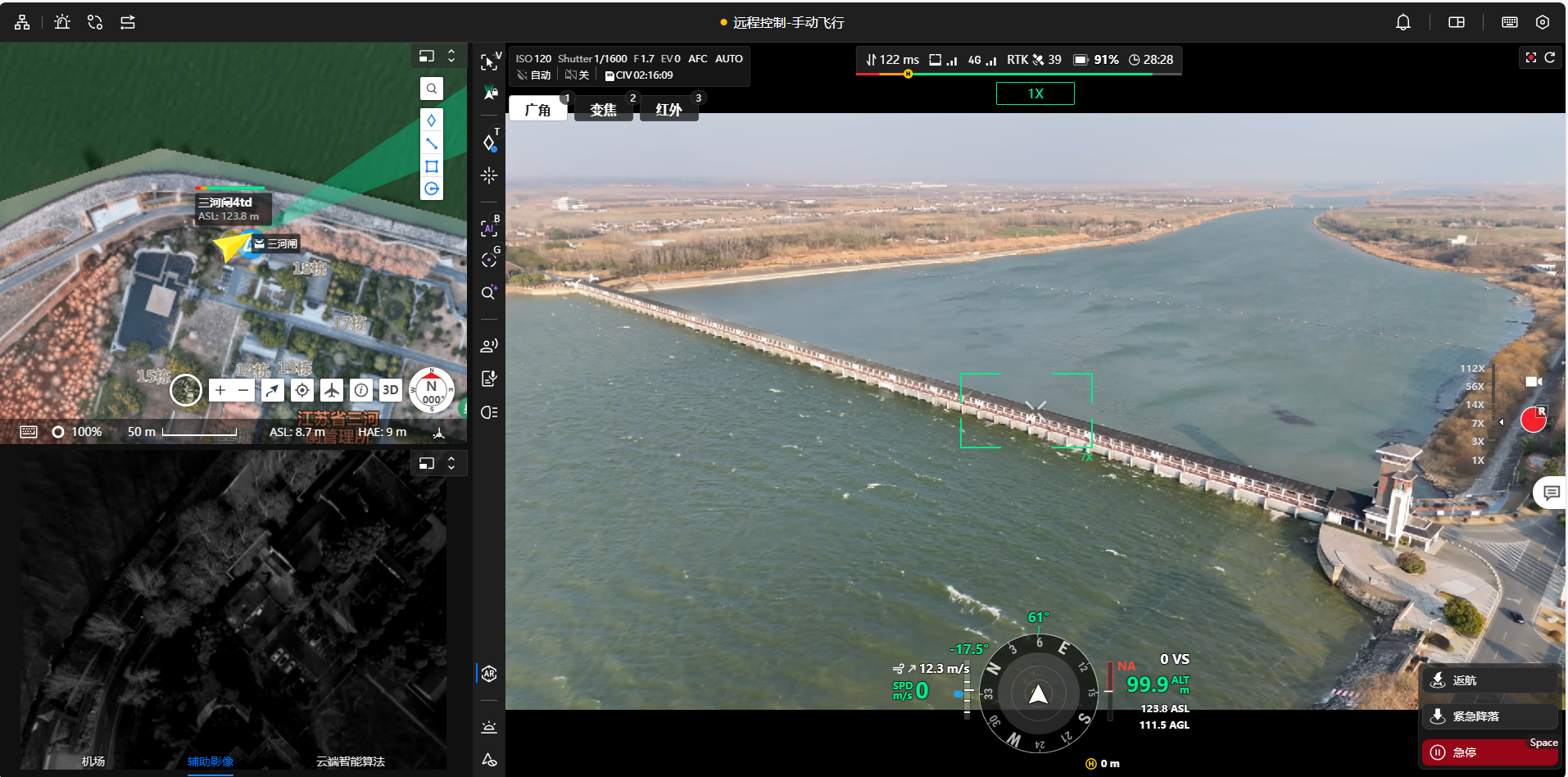1568x777 pixels.
Task: Open the speaker broadcast tool
Action: pyautogui.click(x=489, y=345)
